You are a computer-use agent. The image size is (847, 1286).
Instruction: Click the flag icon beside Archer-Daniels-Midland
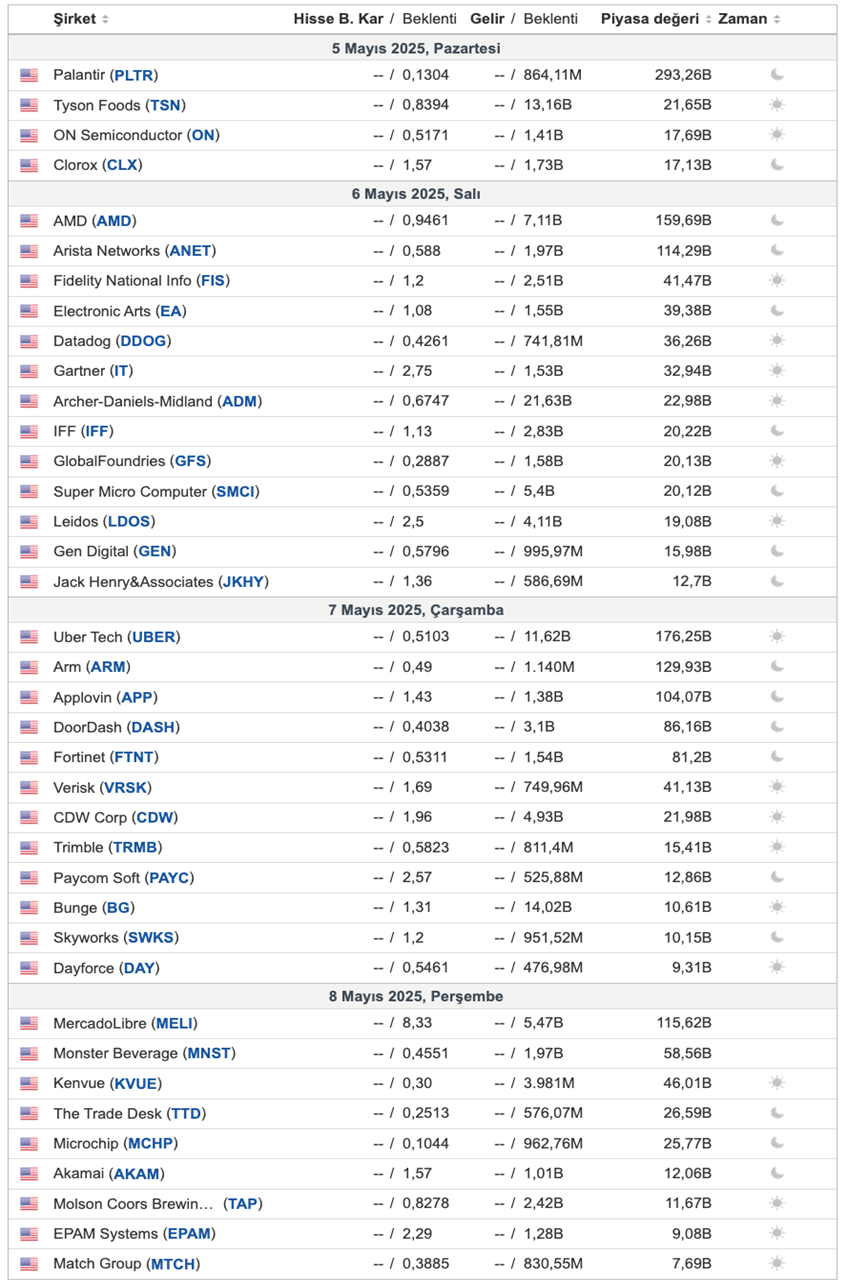click(x=29, y=401)
